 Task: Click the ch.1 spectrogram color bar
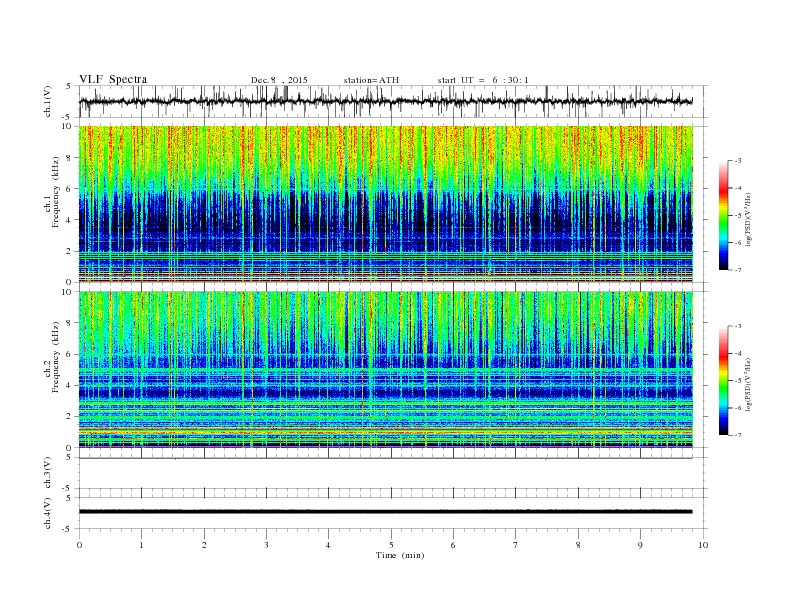click(723, 216)
